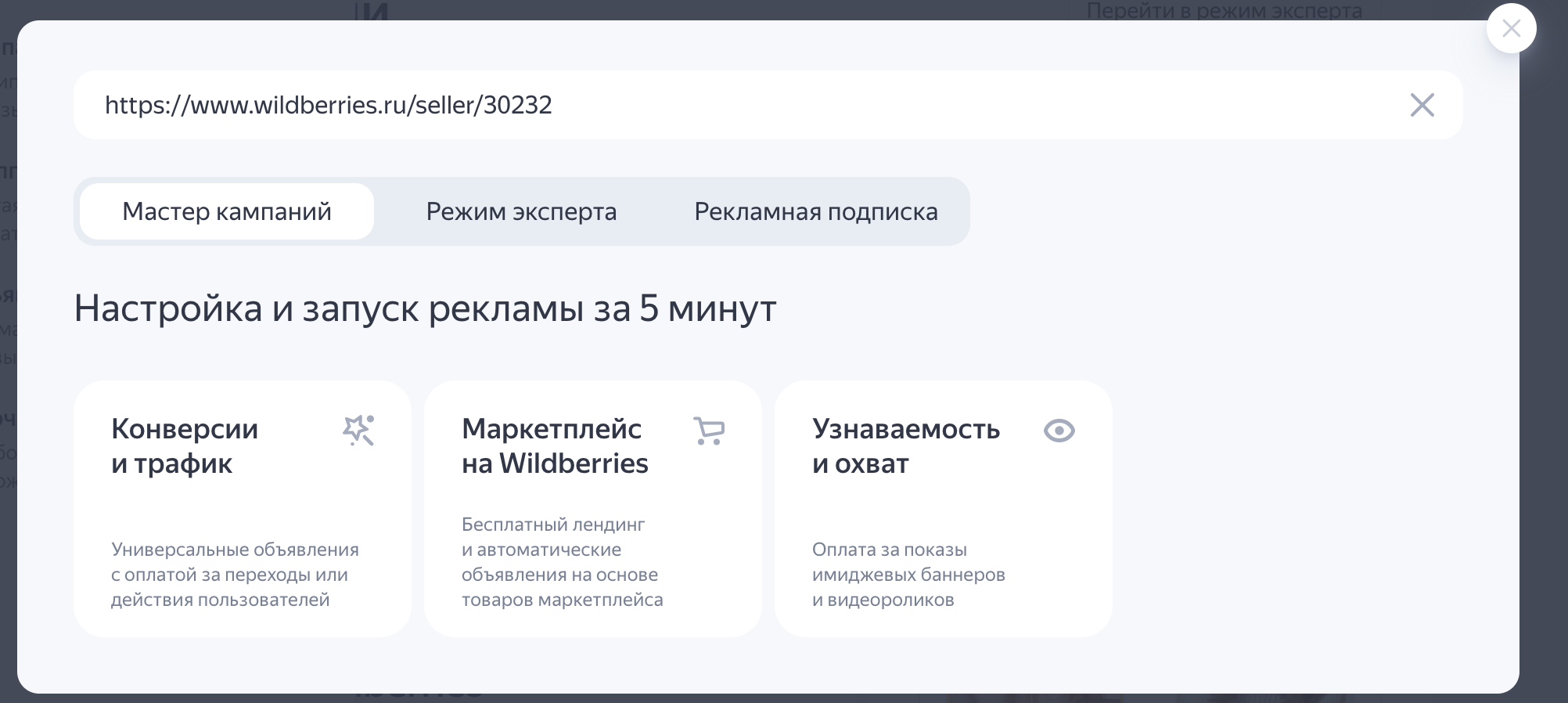Select the Мастер кампаний tab
1568x703 pixels.
pos(227,211)
